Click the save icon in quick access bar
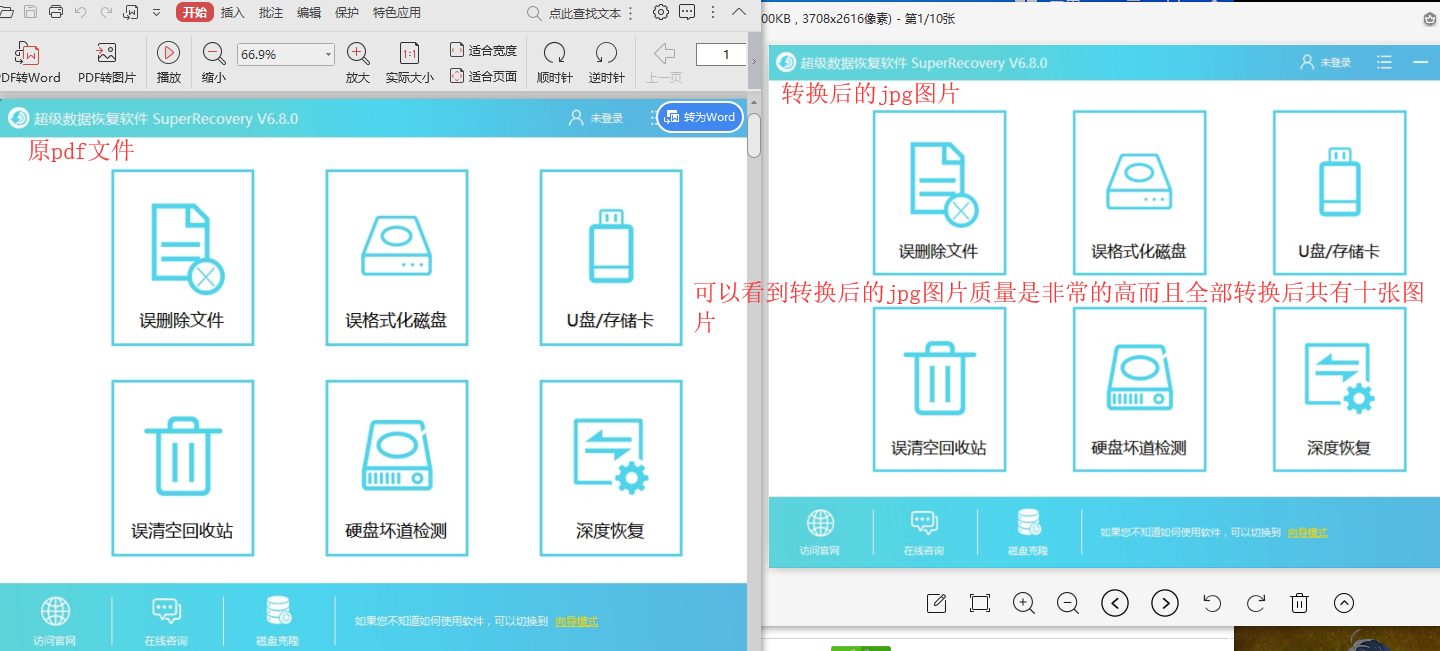This screenshot has width=1440, height=651. click(30, 12)
